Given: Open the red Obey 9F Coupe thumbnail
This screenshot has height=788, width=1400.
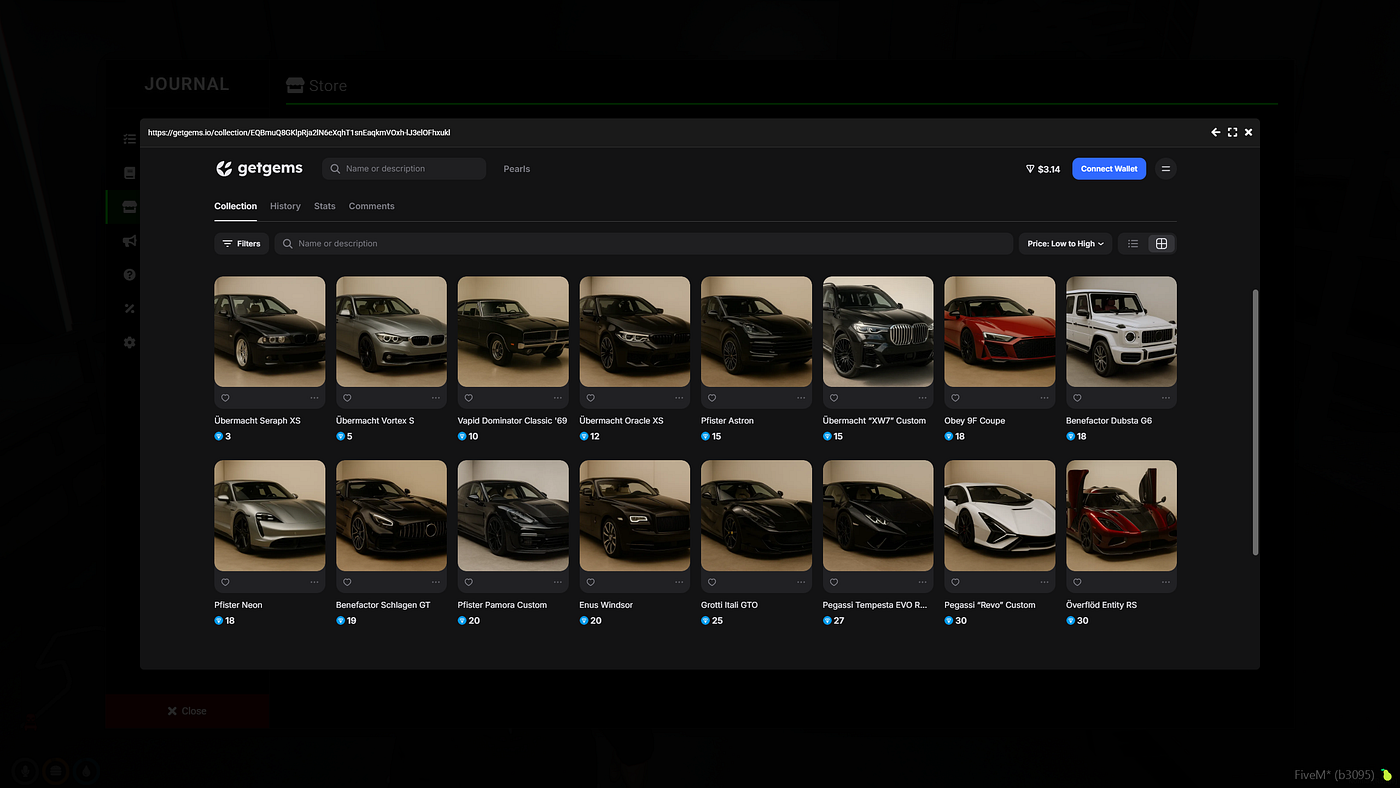Looking at the screenshot, I should point(1000,332).
